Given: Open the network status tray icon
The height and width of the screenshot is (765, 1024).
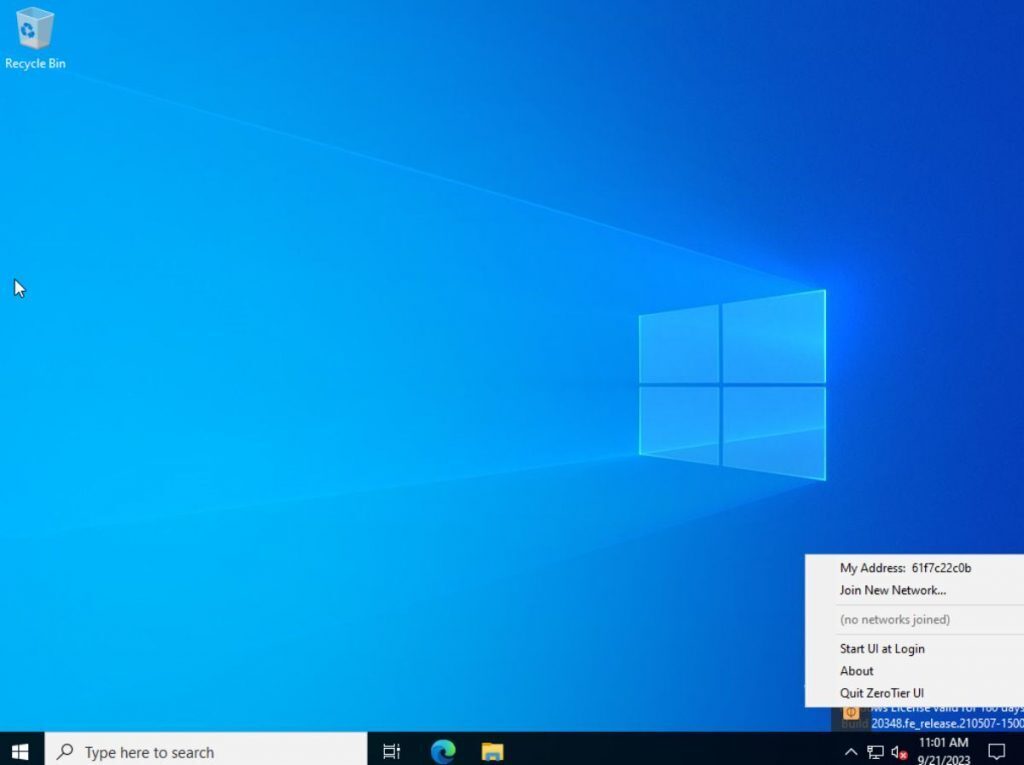Looking at the screenshot, I should click(875, 752).
